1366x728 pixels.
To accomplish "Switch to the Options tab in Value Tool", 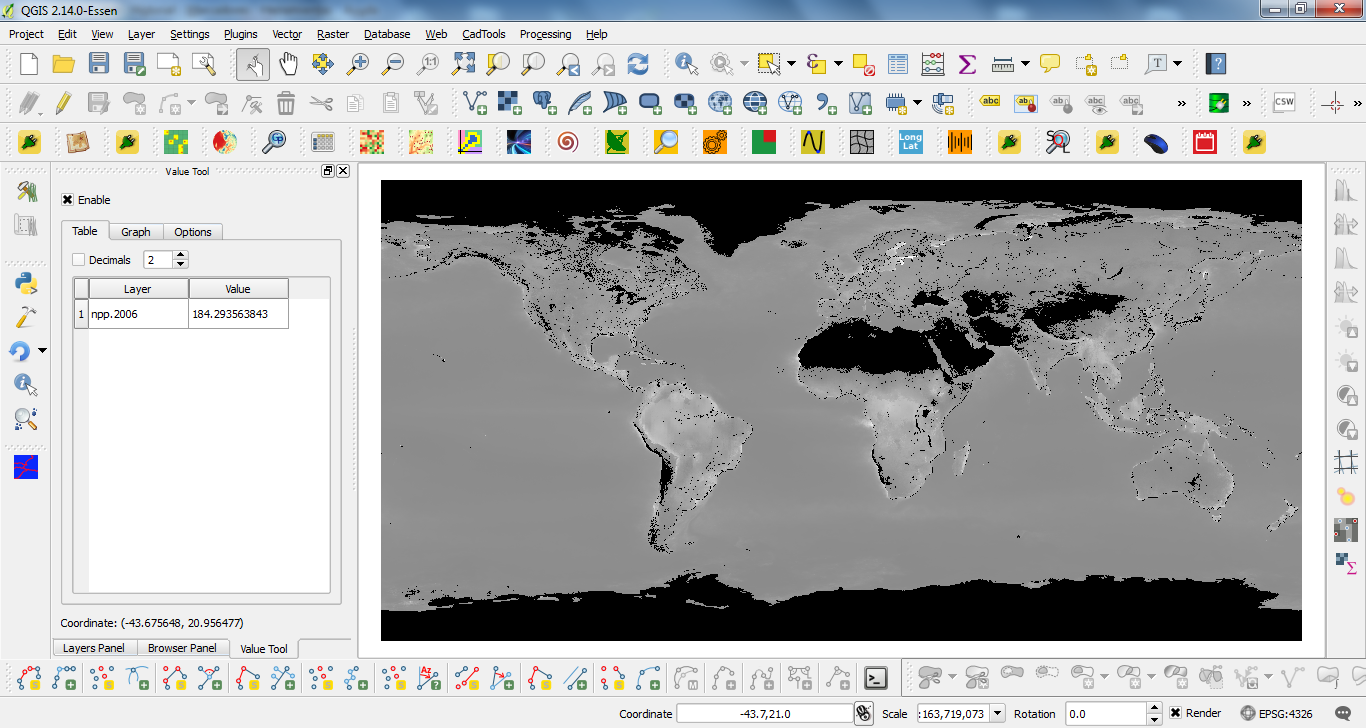I will [193, 231].
